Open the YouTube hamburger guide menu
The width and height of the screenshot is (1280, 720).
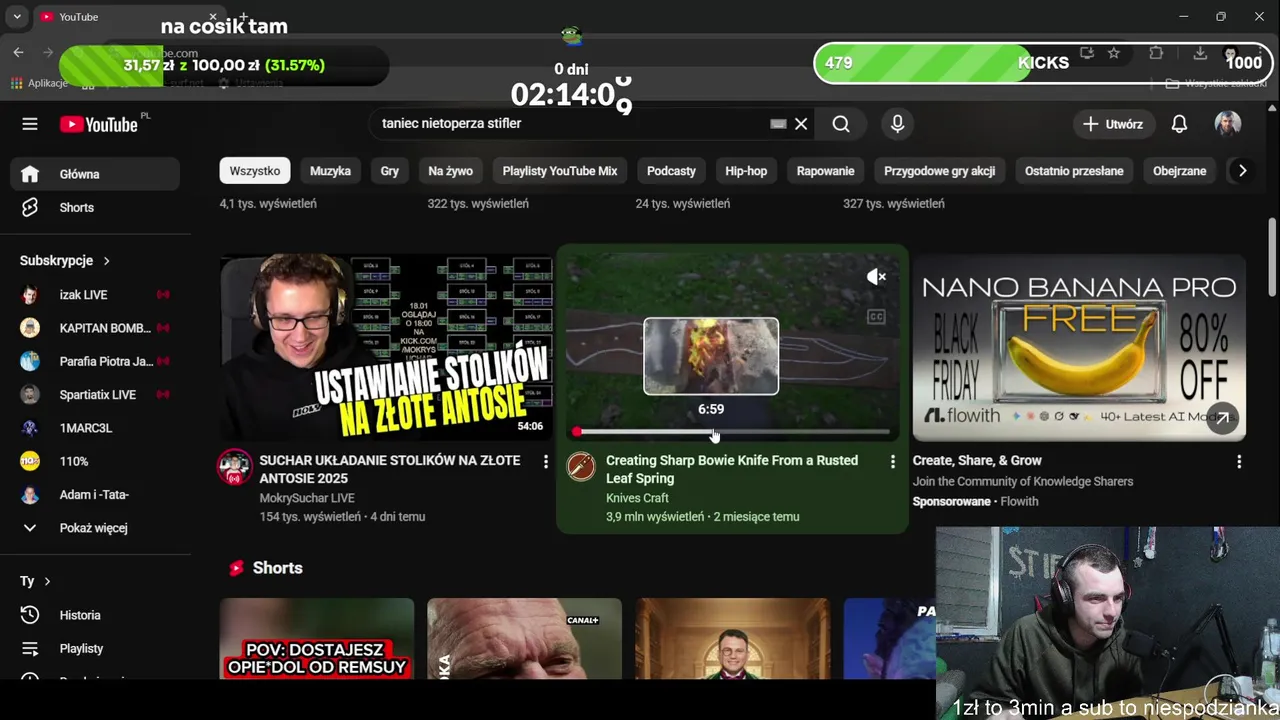pyautogui.click(x=30, y=124)
